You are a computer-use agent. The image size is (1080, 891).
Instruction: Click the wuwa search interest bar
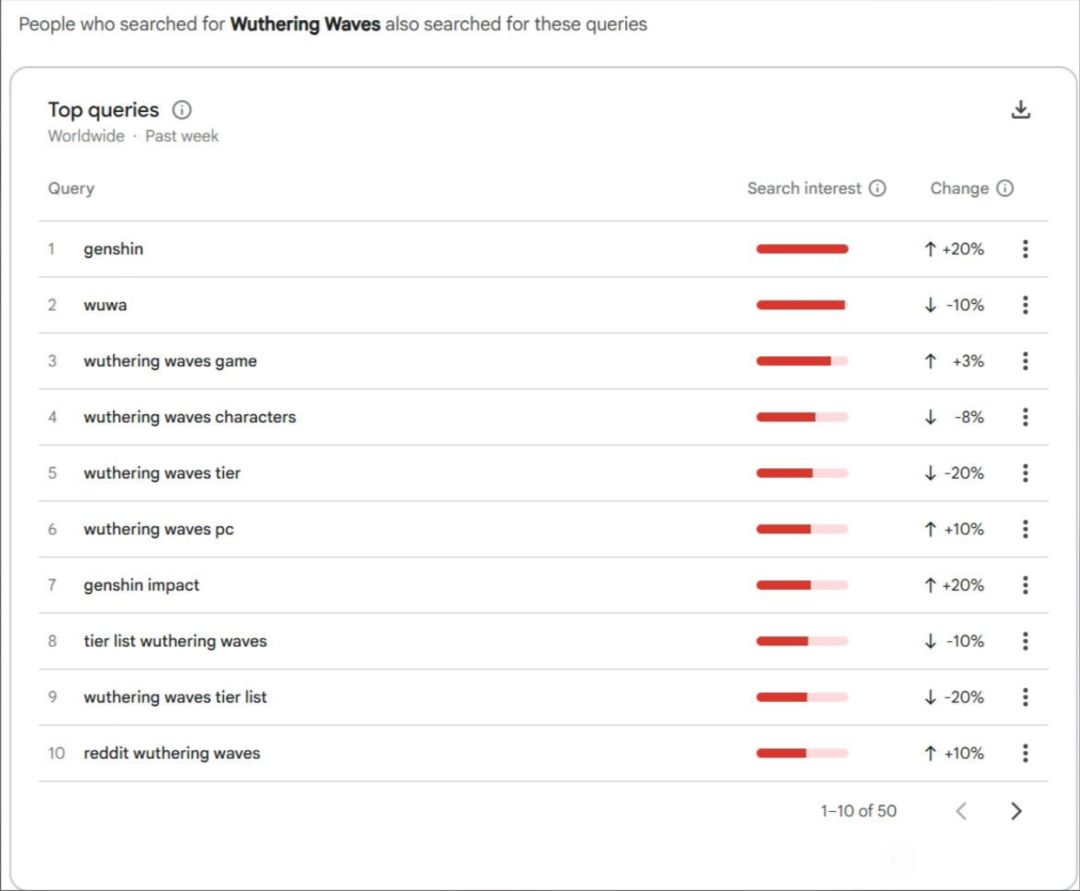(x=802, y=305)
